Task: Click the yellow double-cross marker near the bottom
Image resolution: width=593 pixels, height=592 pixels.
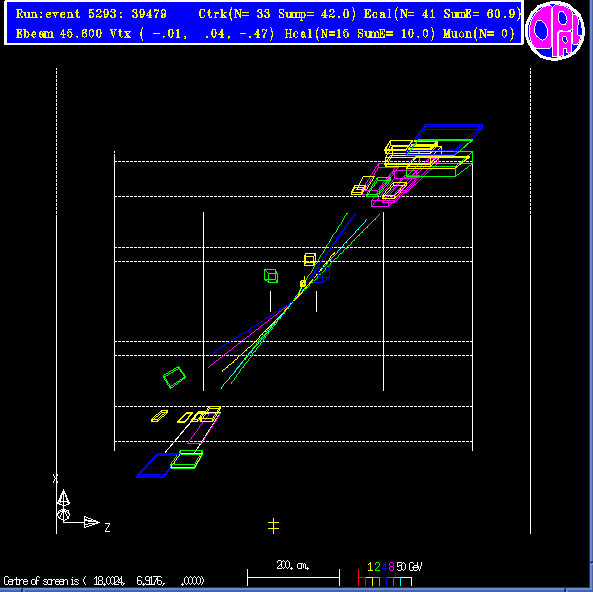Action: (x=273, y=526)
